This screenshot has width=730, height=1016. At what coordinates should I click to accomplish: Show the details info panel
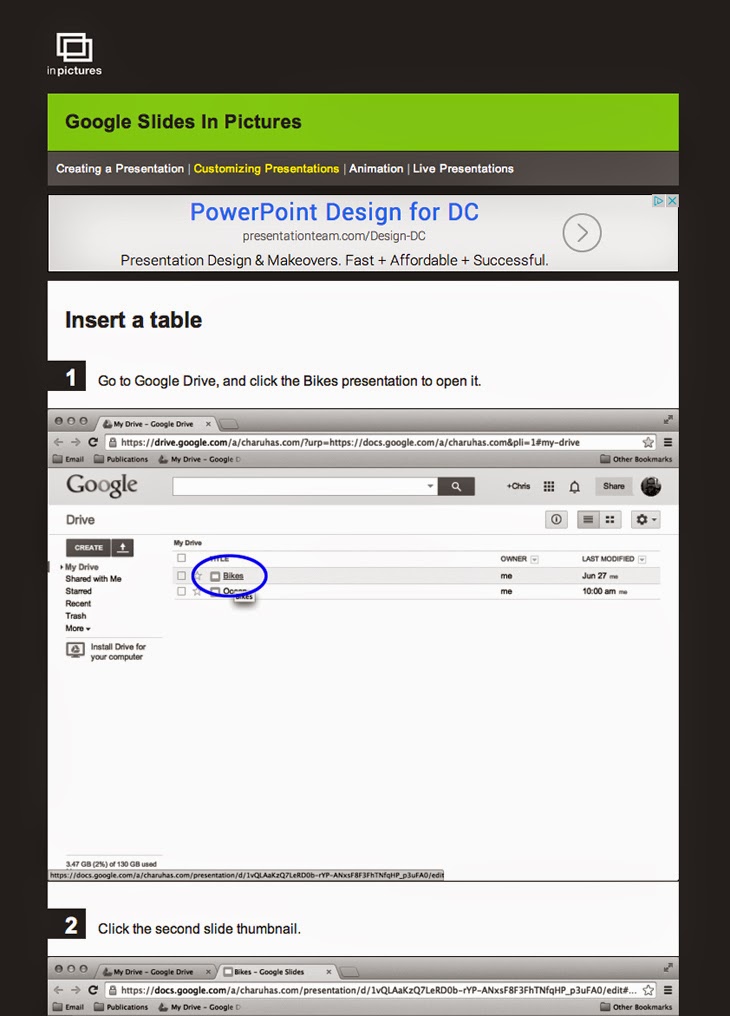556,520
